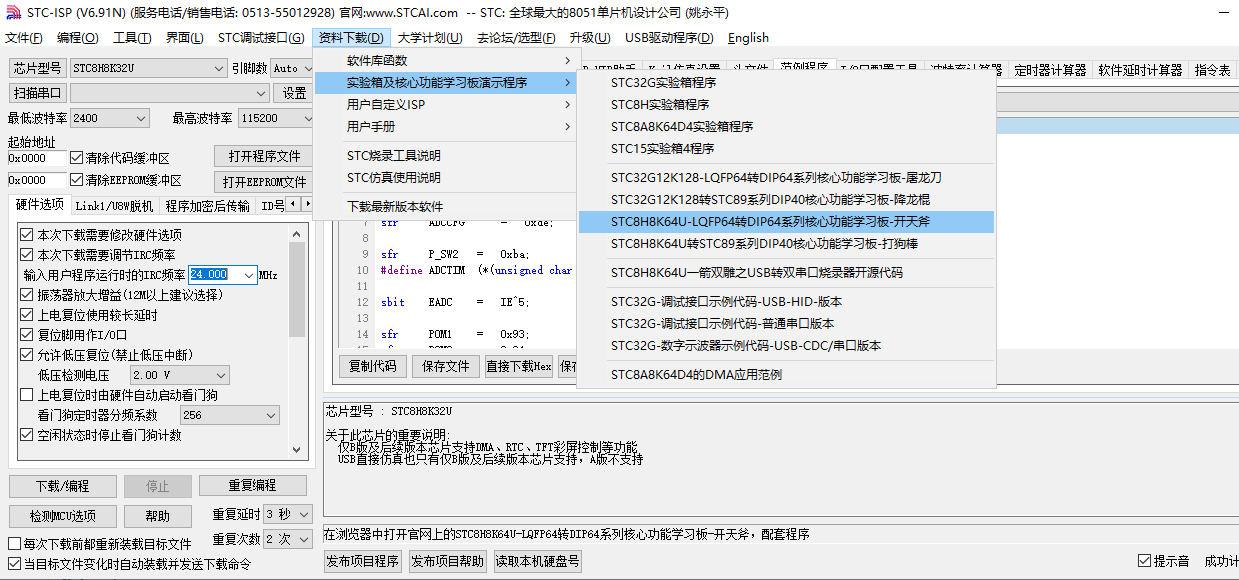Viewport: 1239px width, 580px height.
Task: Click the 检测MCU选项 button
Action: click(x=63, y=516)
